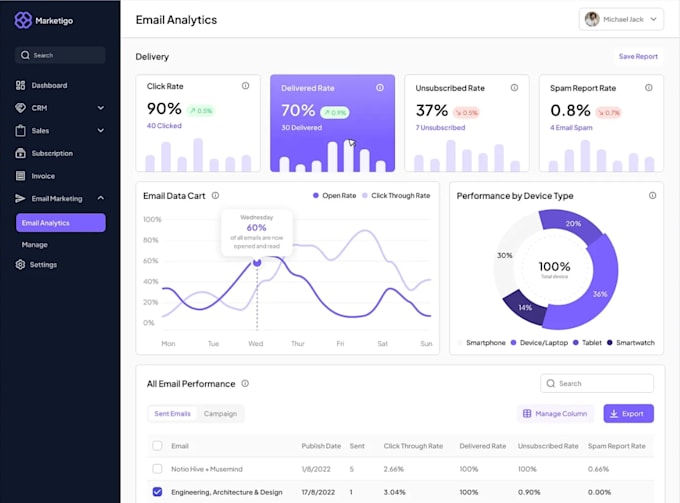Expand the Sales menu chevron

tap(101, 131)
